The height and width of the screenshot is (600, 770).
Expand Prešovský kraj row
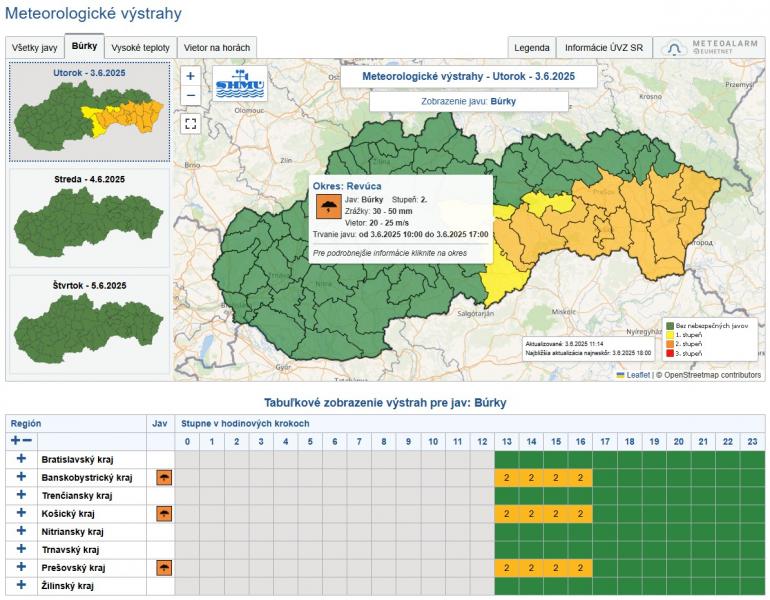(21, 567)
